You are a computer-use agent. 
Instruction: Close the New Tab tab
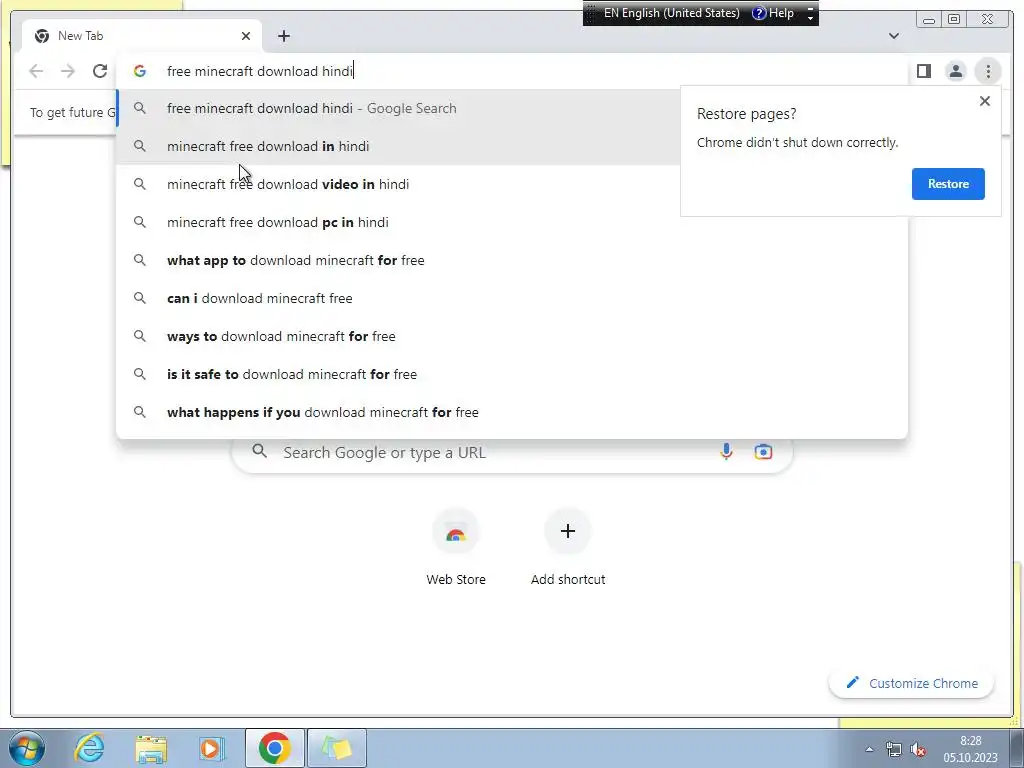246,36
